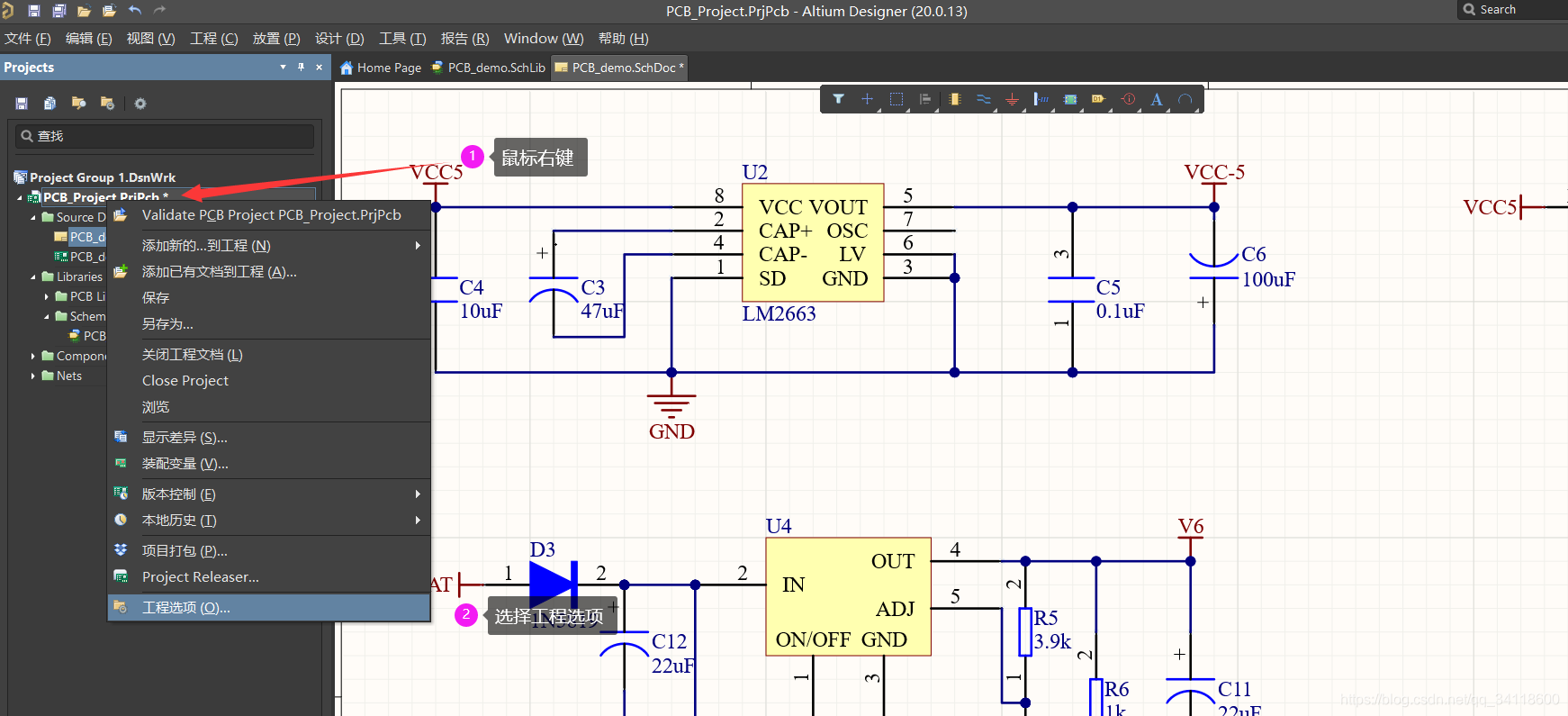Viewport: 1568px width, 716px height.
Task: Choose 保存 in the context menu
Action: [268, 297]
